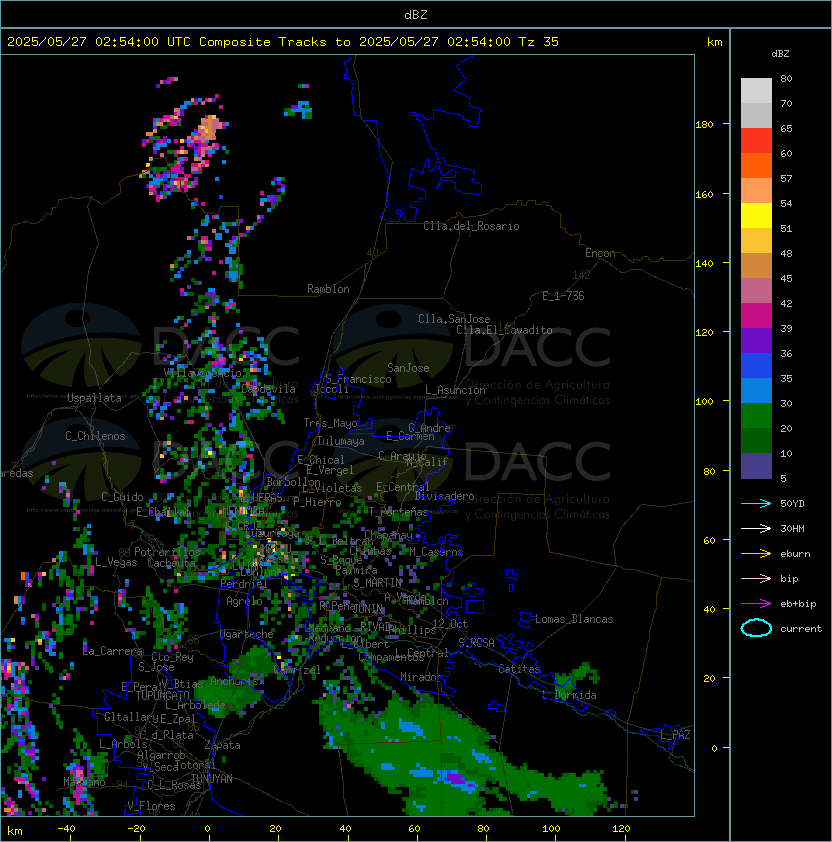
Task: Click the -40 km horizontal axis tick
Action: pyautogui.click(x=66, y=829)
